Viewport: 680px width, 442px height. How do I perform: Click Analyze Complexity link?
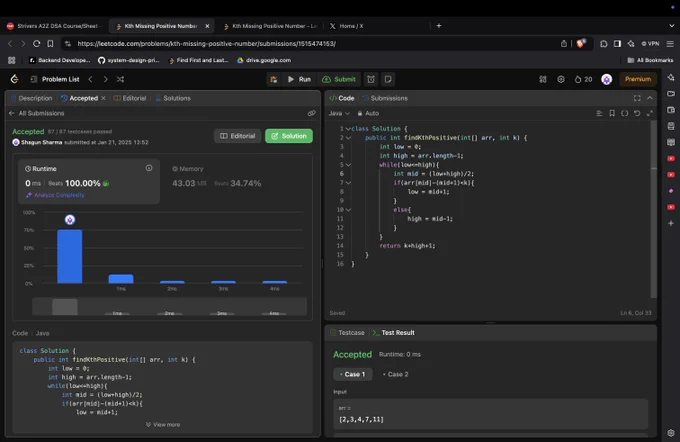[55, 195]
